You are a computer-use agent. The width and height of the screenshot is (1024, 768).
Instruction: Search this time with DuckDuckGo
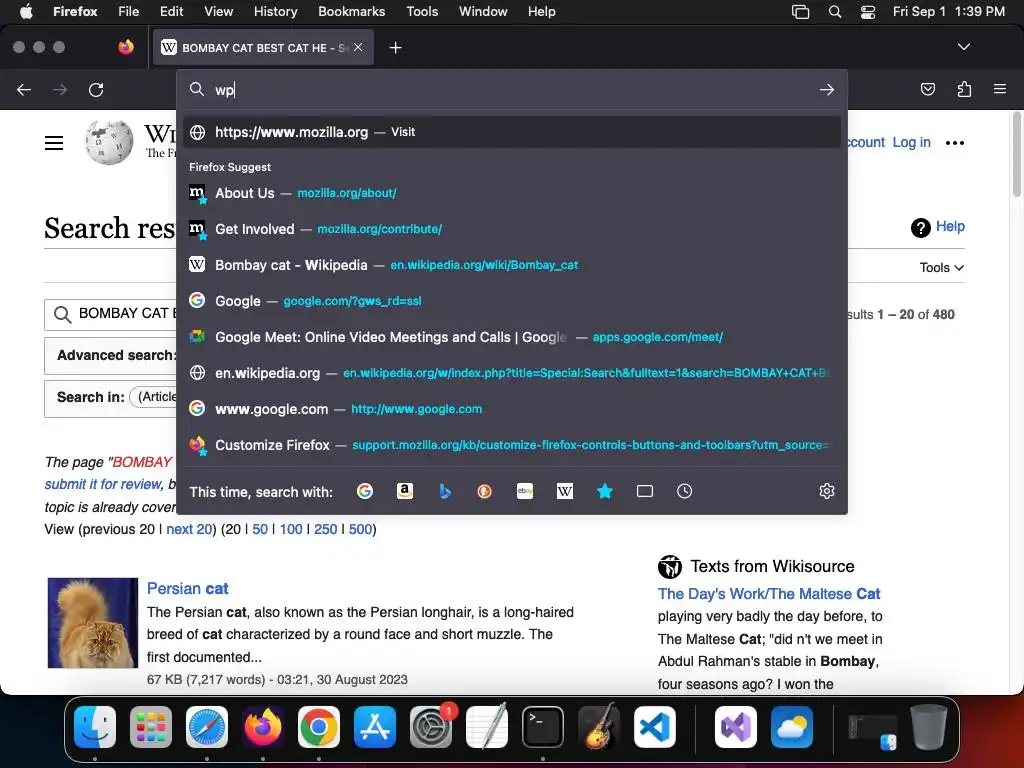(485, 491)
